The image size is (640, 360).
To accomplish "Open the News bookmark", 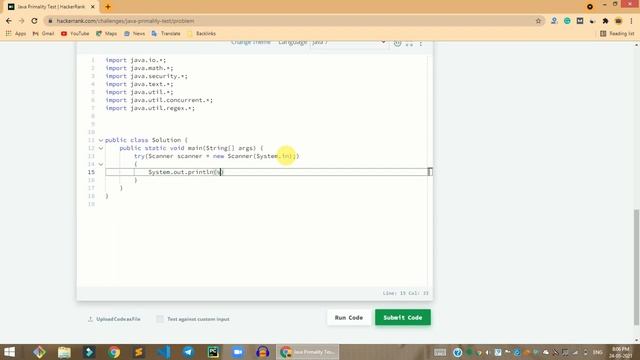I will click(x=134, y=33).
